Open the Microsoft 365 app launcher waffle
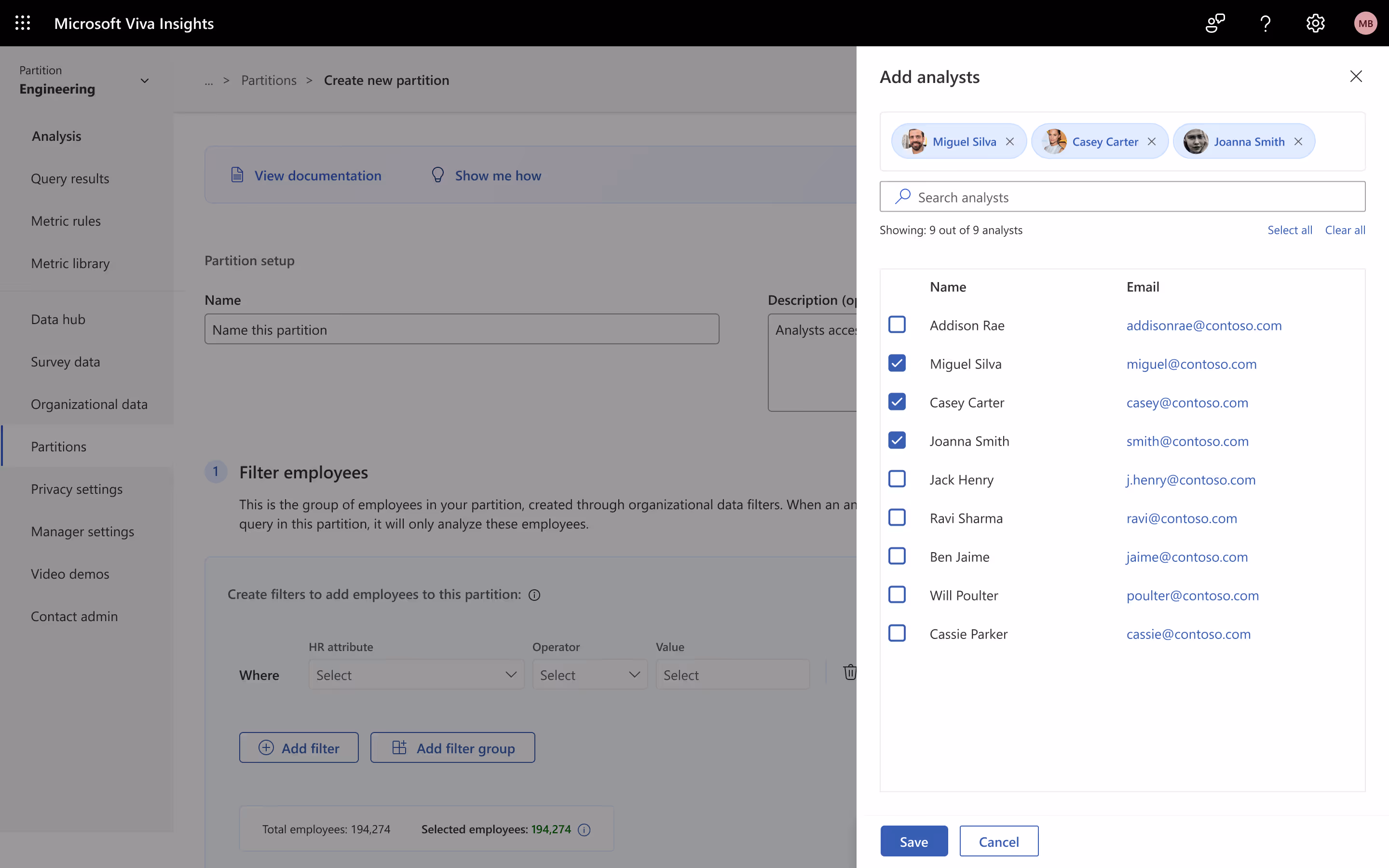This screenshot has width=1389, height=868. 23,23
